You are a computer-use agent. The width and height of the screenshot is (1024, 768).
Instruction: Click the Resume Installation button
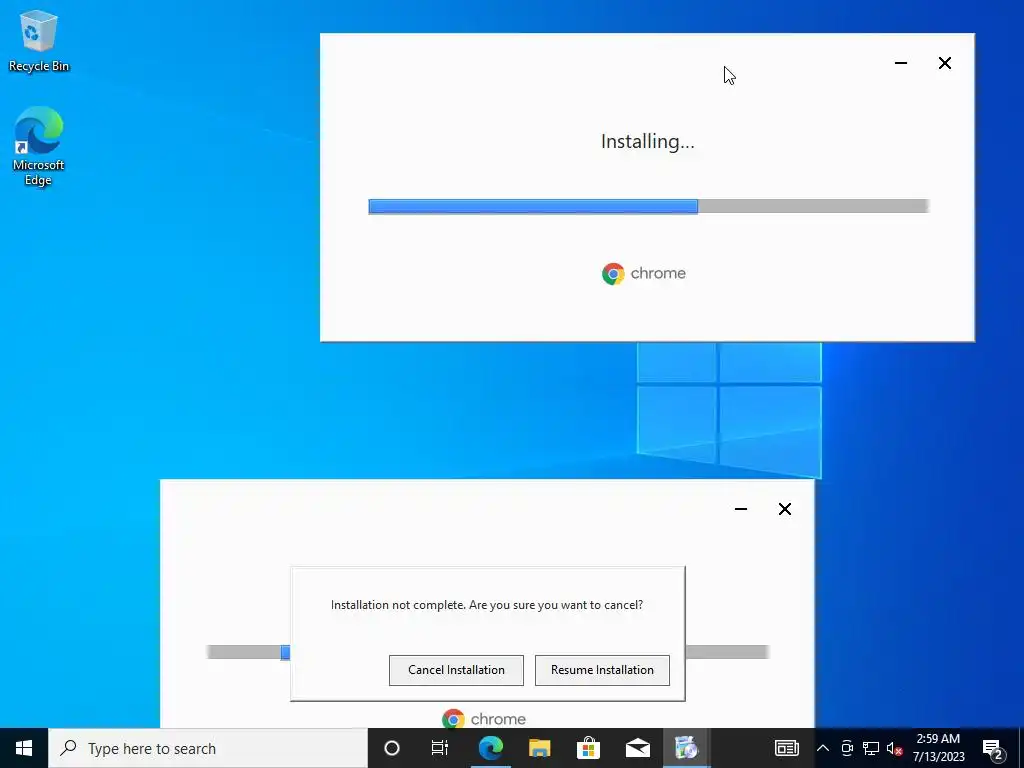[602, 670]
